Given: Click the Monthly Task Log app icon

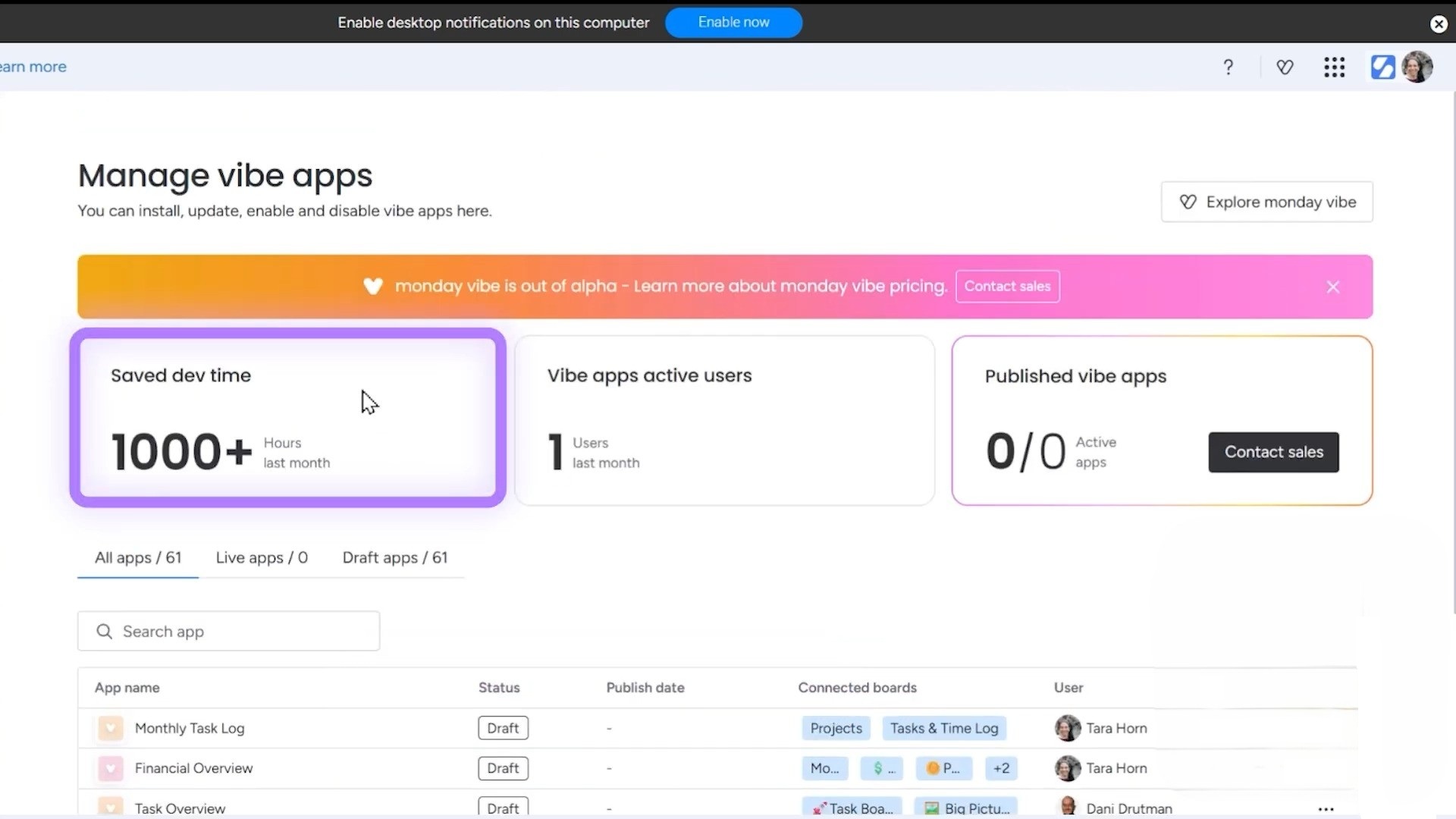Looking at the screenshot, I should point(110,727).
